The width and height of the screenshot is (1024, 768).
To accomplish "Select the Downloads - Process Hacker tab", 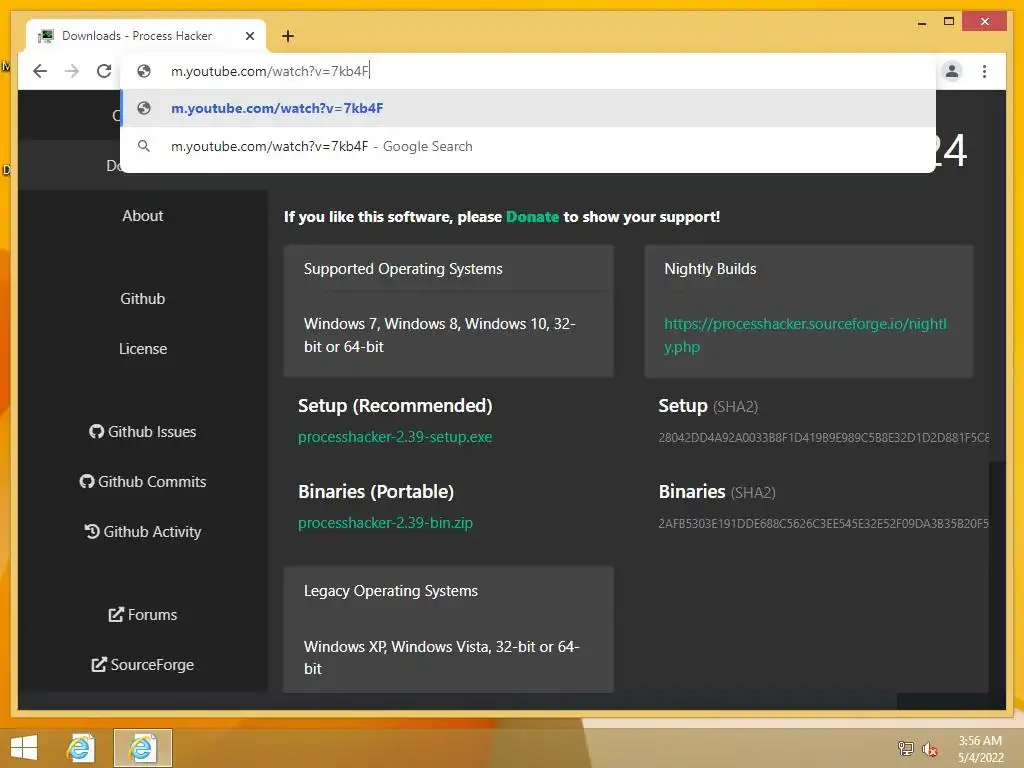I will [x=146, y=36].
